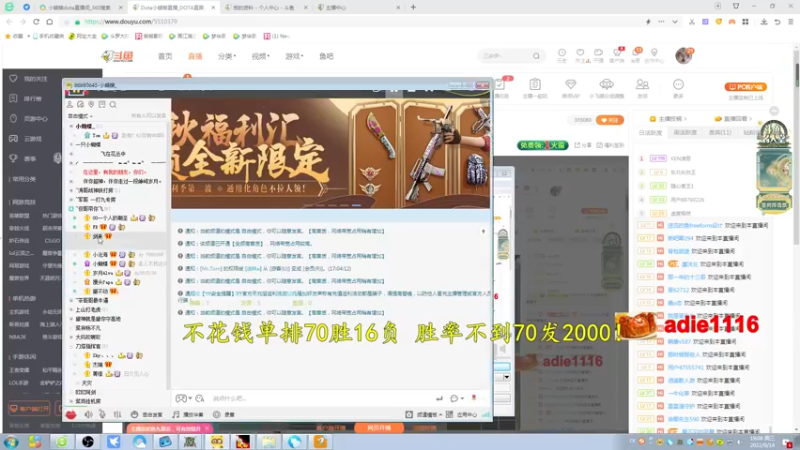The height and width of the screenshot is (450, 800).
Task: Toggle the microphone icon in YY bottom toolbar
Action: [x=103, y=415]
